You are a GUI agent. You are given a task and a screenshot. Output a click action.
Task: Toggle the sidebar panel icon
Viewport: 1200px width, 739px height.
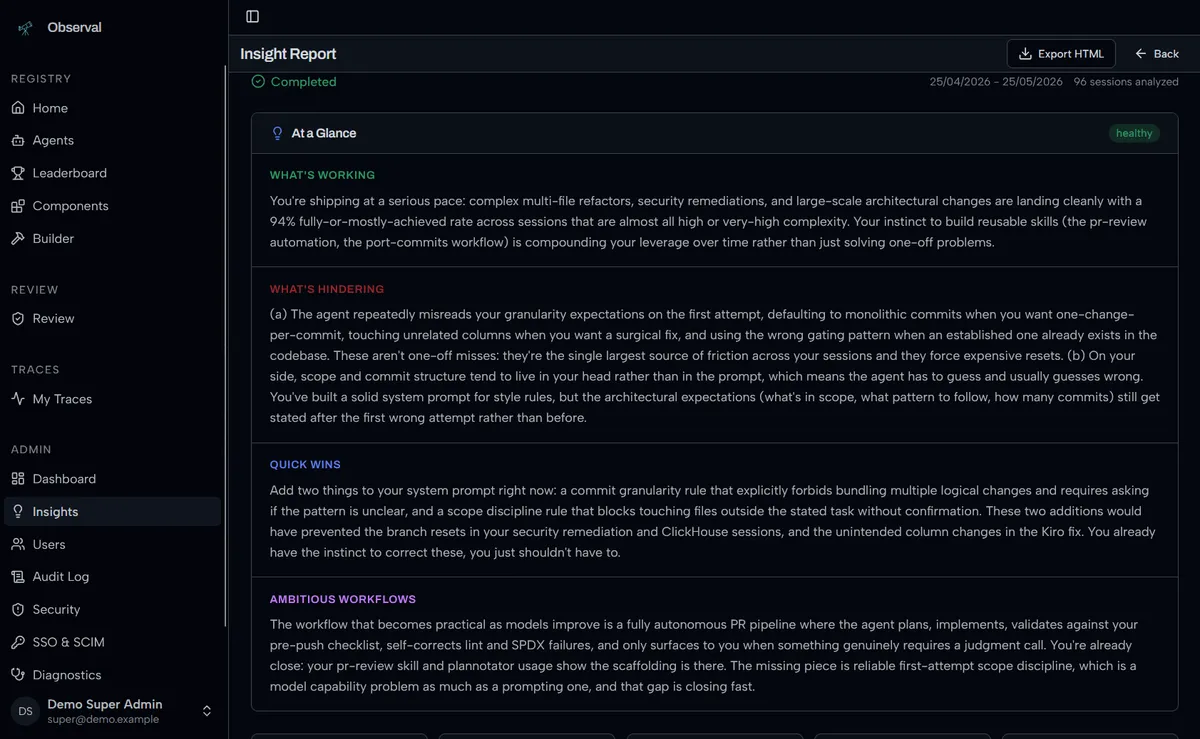pos(252,16)
